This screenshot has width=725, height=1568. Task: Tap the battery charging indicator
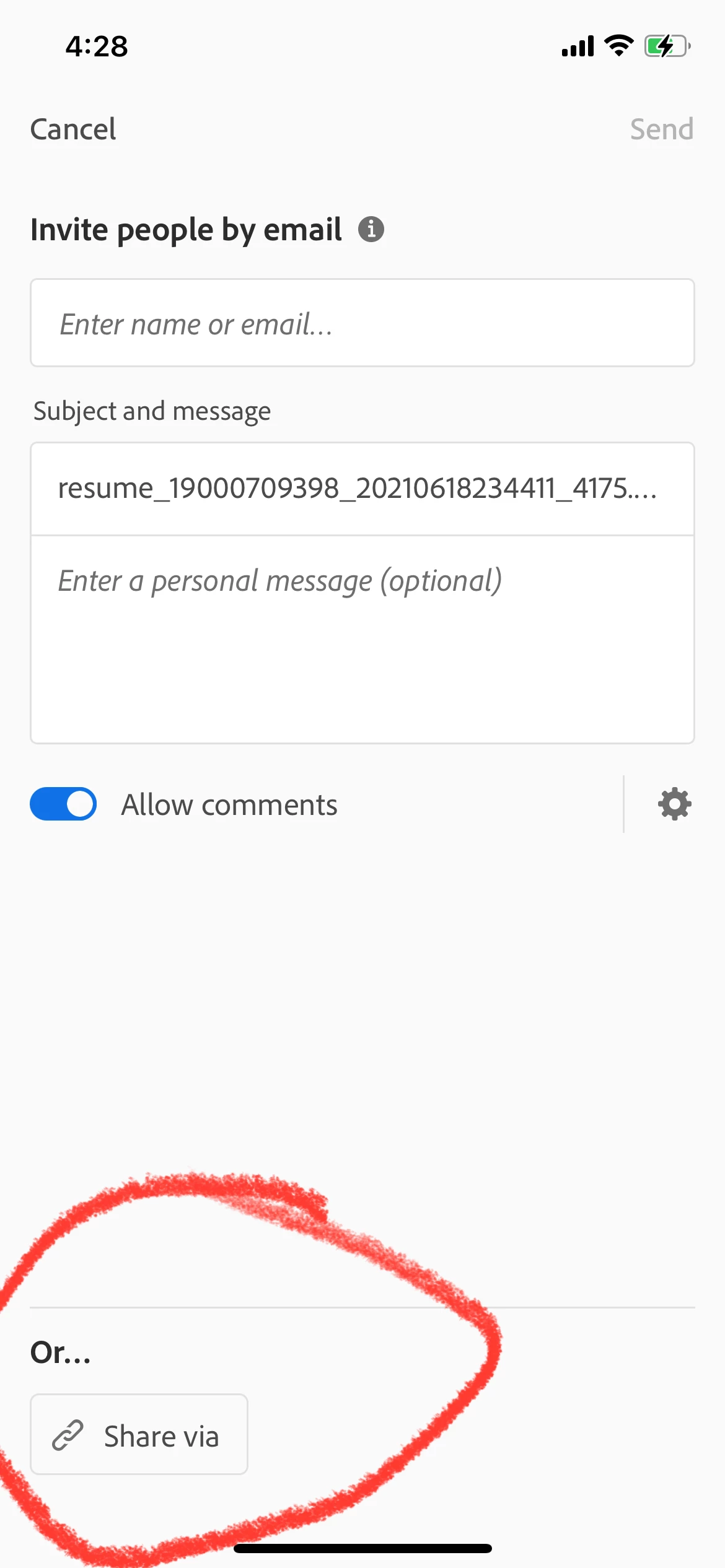pyautogui.click(x=667, y=46)
